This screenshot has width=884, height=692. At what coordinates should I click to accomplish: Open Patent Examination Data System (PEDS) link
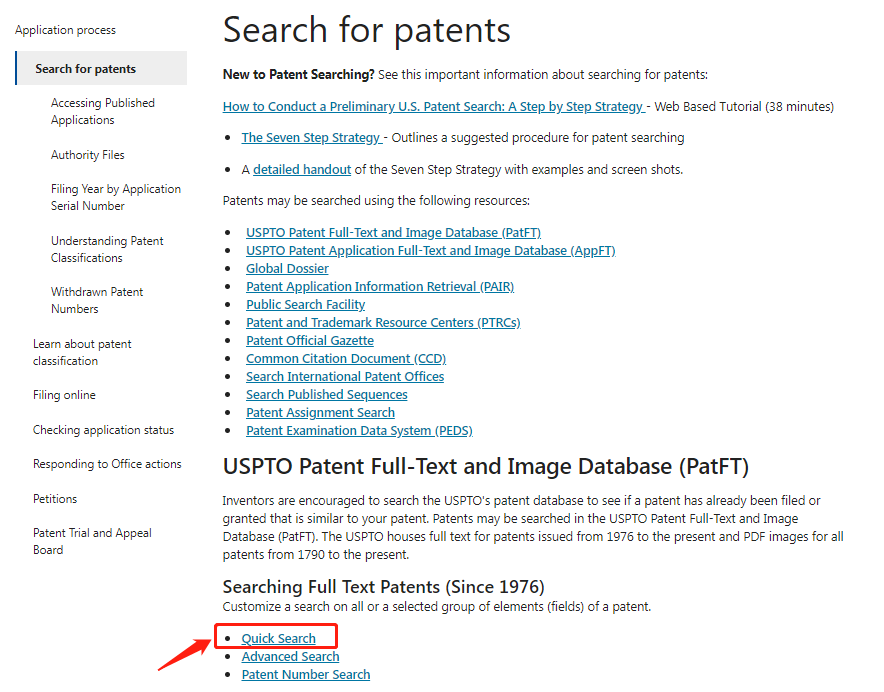pos(359,431)
